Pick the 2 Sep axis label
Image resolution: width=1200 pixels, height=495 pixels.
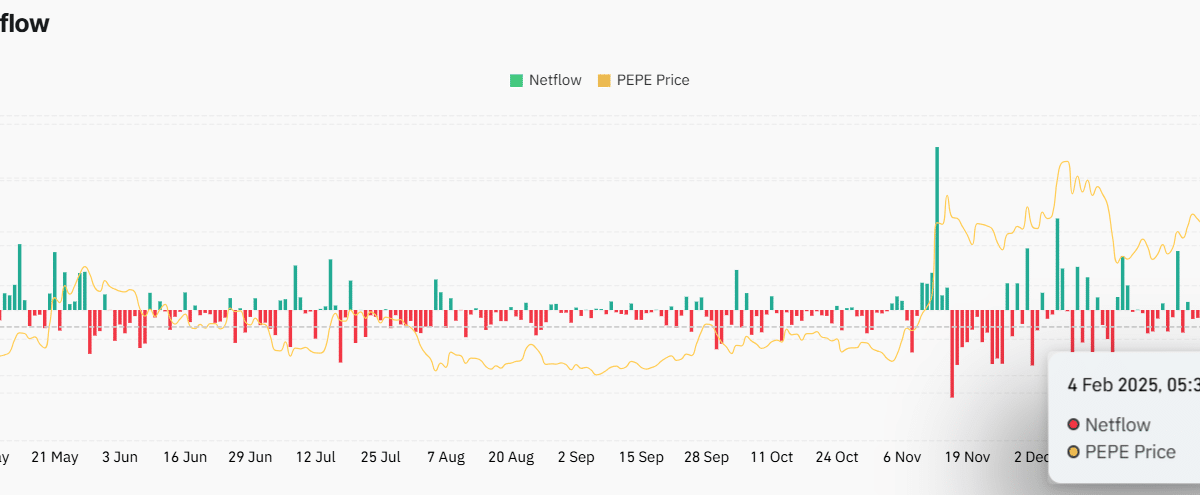pyautogui.click(x=576, y=457)
